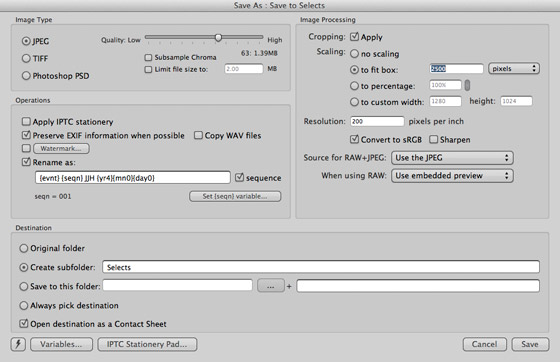The width and height of the screenshot is (560, 362).
Task: Click the 63: 1.39MB size estimate
Action: (x=259, y=53)
